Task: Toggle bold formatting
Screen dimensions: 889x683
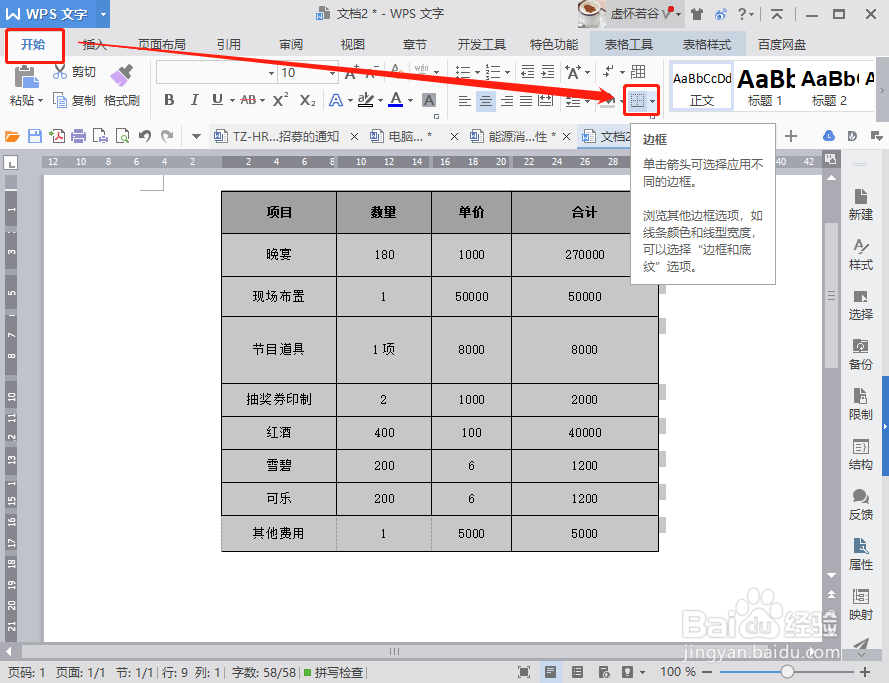Action: [169, 99]
